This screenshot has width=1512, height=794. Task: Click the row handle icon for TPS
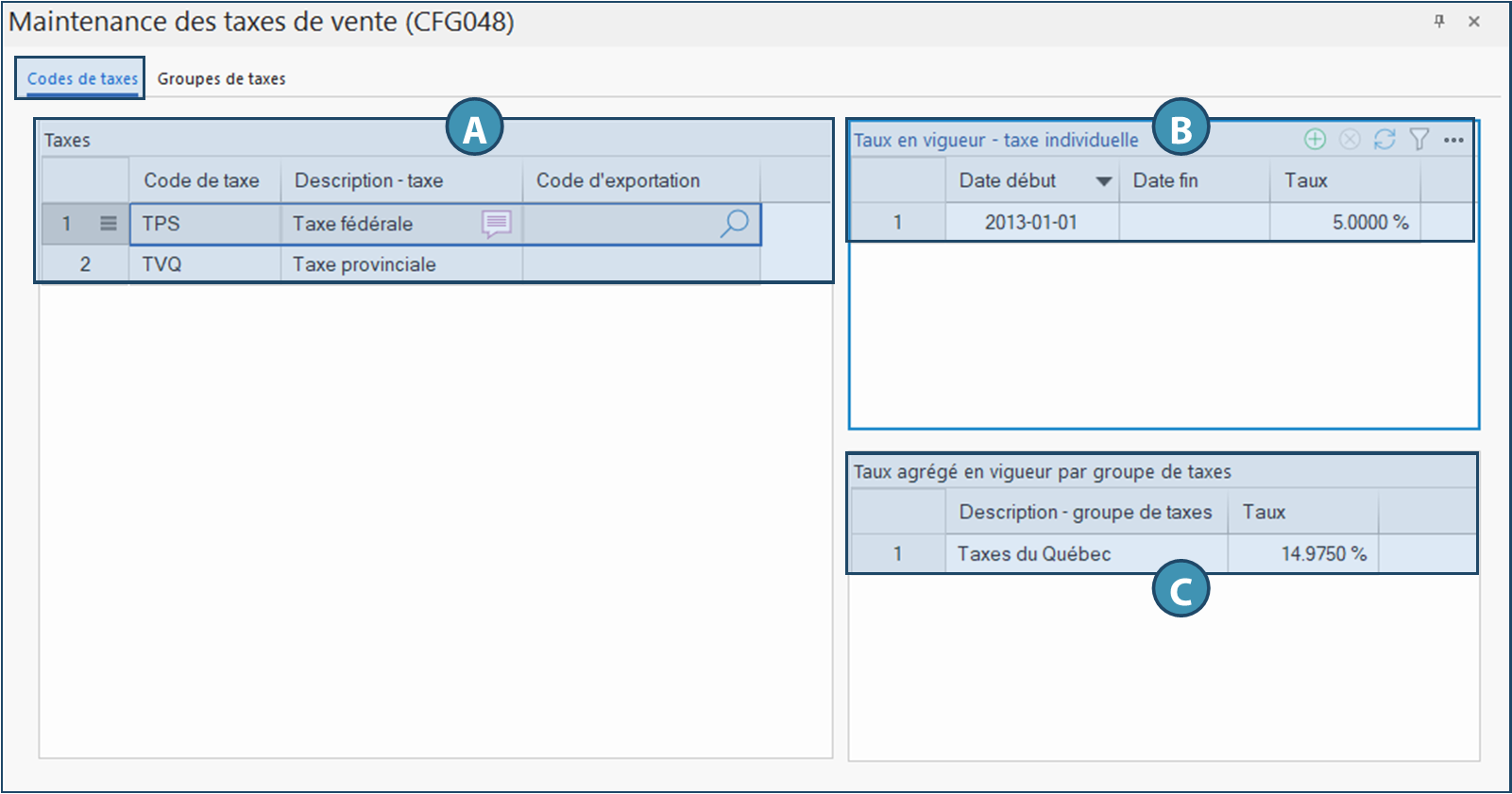109,224
